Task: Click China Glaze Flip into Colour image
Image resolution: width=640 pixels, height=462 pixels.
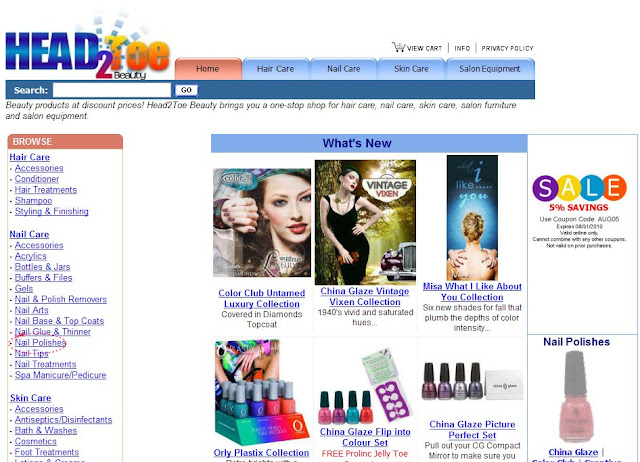Action: [x=365, y=386]
